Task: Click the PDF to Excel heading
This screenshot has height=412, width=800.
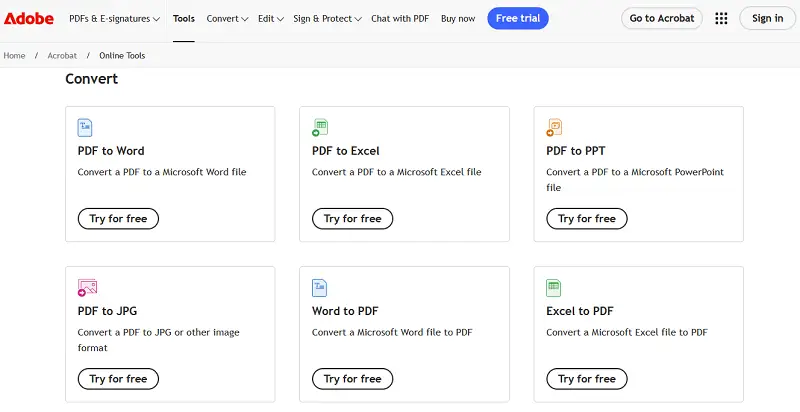Action: pyautogui.click(x=345, y=151)
